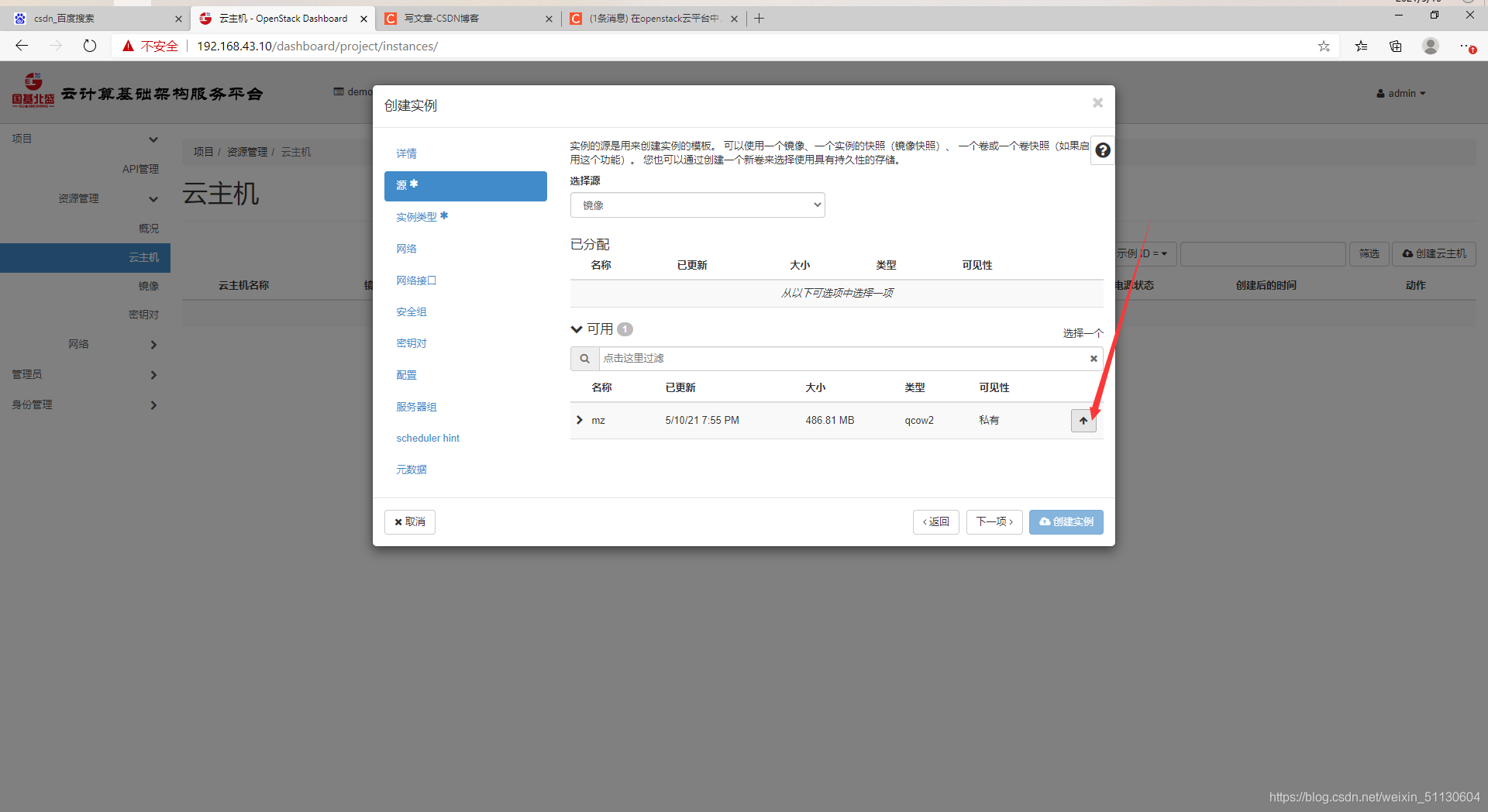Image resolution: width=1488 pixels, height=812 pixels.
Task: Open the favorites list icon
Action: click(1361, 46)
